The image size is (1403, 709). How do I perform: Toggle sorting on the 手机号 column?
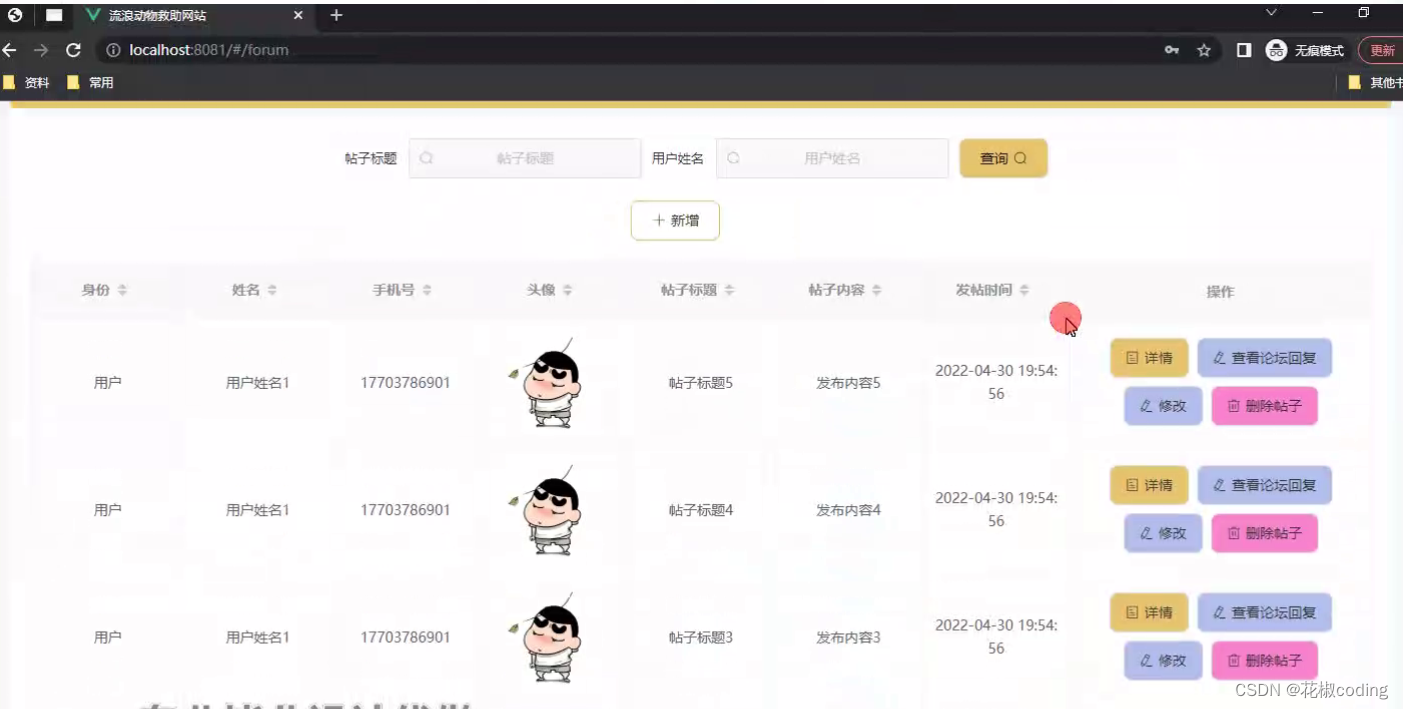pos(427,290)
